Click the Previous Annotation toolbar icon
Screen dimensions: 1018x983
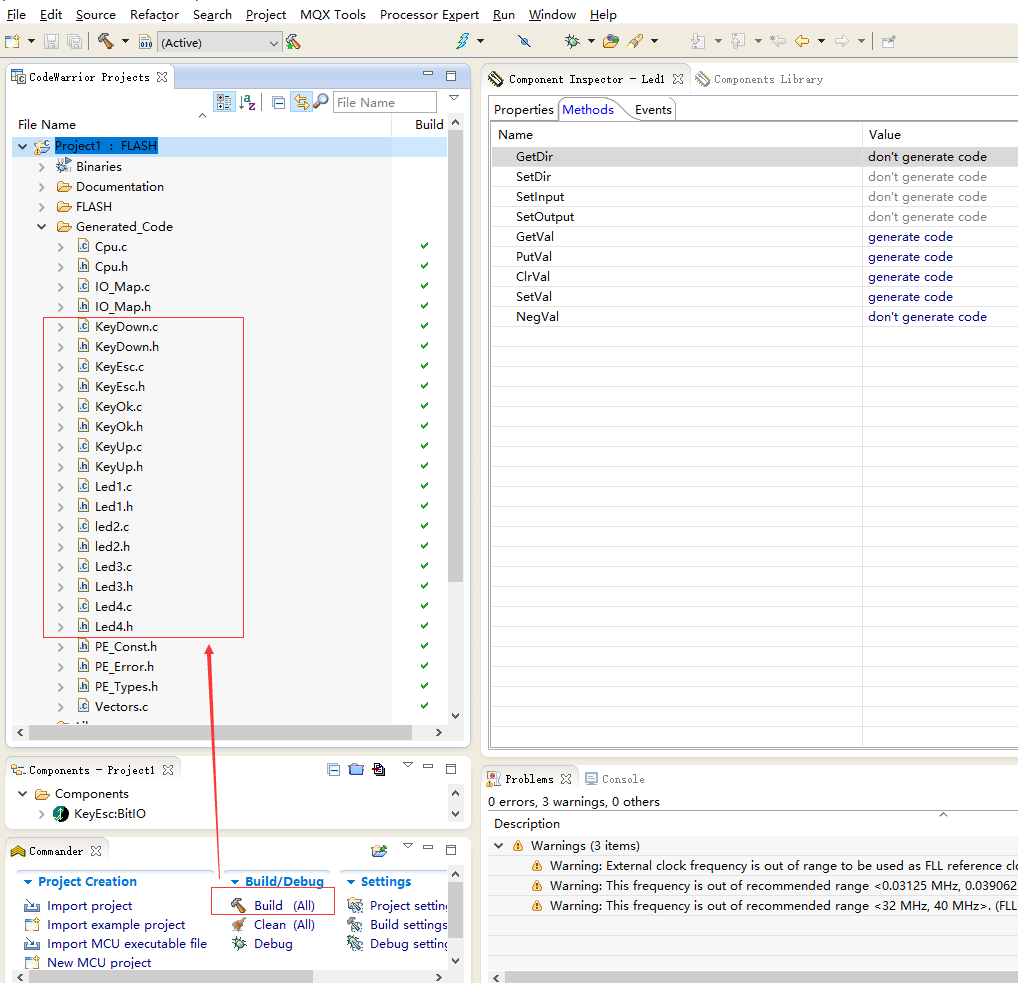(x=738, y=42)
